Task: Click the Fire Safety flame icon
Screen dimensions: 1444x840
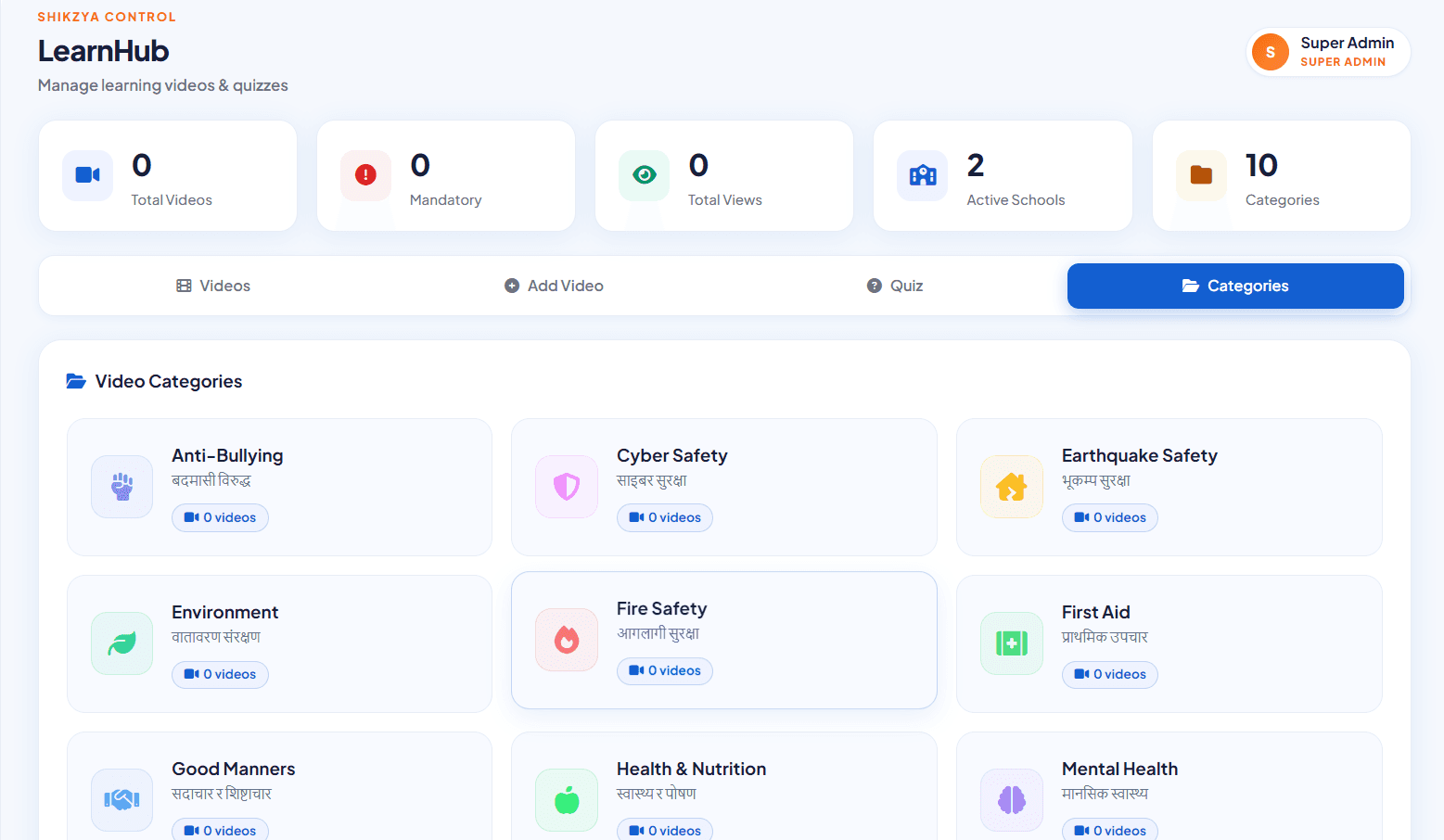Action: 567,640
